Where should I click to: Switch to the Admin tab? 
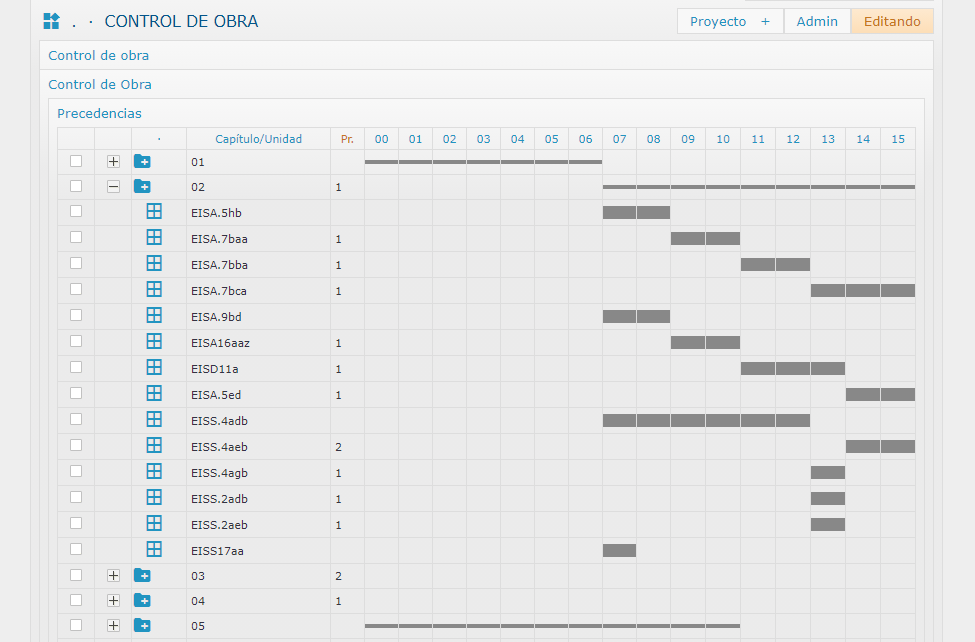[817, 21]
